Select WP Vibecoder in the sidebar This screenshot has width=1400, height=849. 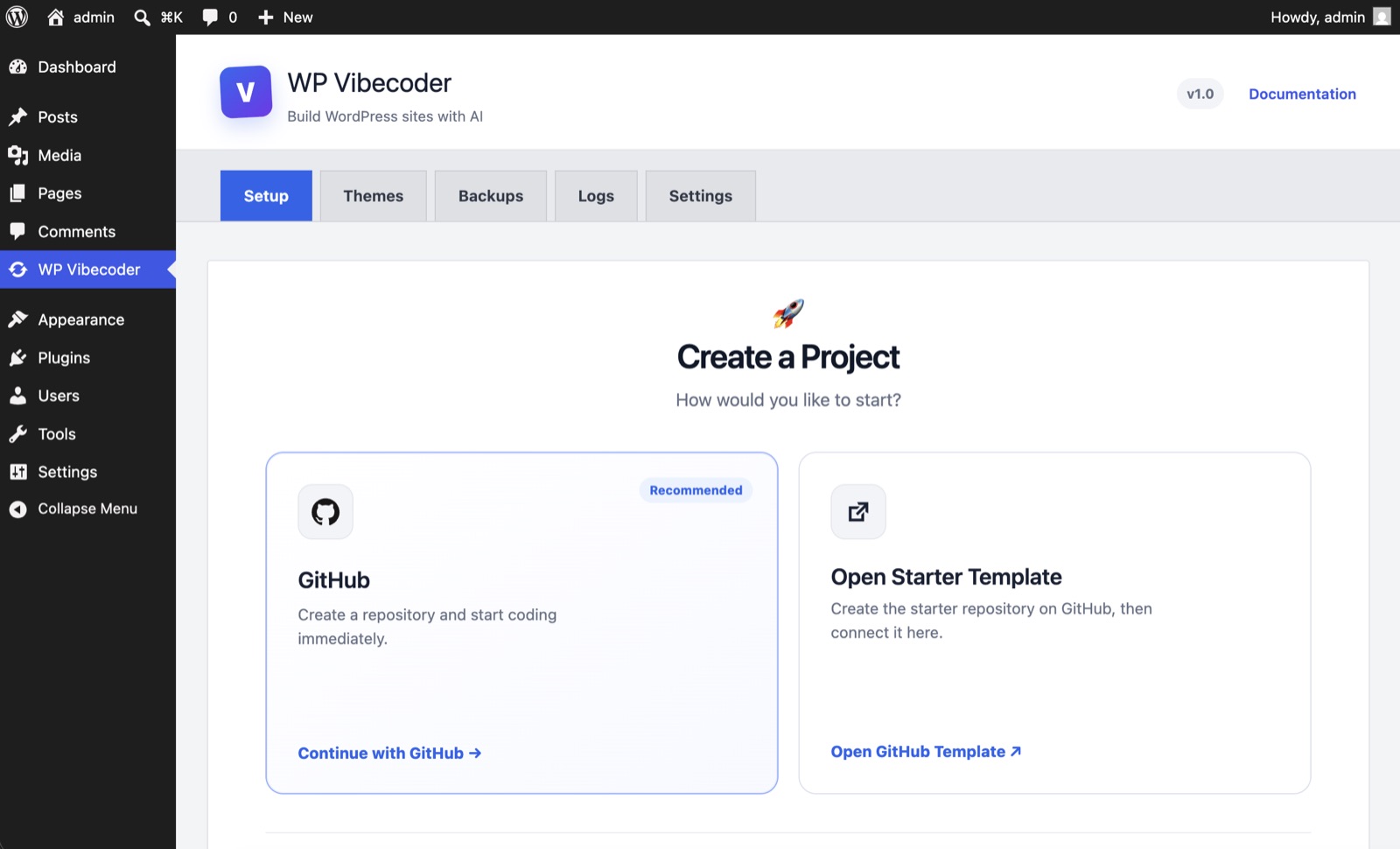87,270
